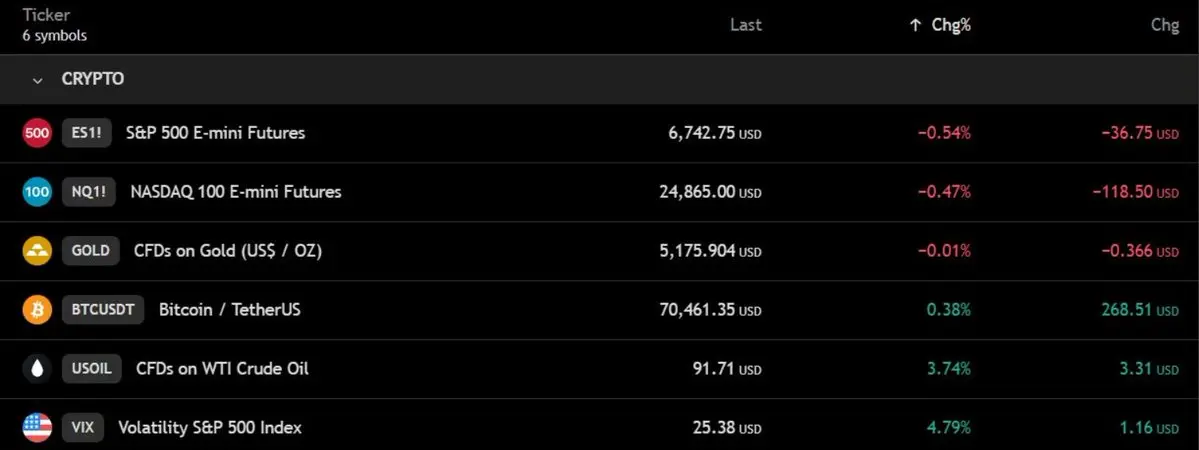Sort by the Chg% column header

click(x=951, y=25)
